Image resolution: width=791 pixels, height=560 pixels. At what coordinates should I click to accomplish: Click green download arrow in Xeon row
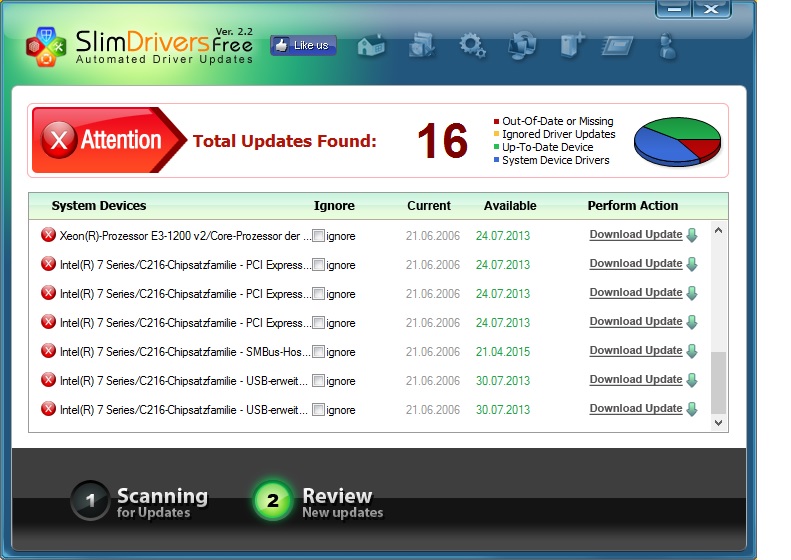point(693,235)
